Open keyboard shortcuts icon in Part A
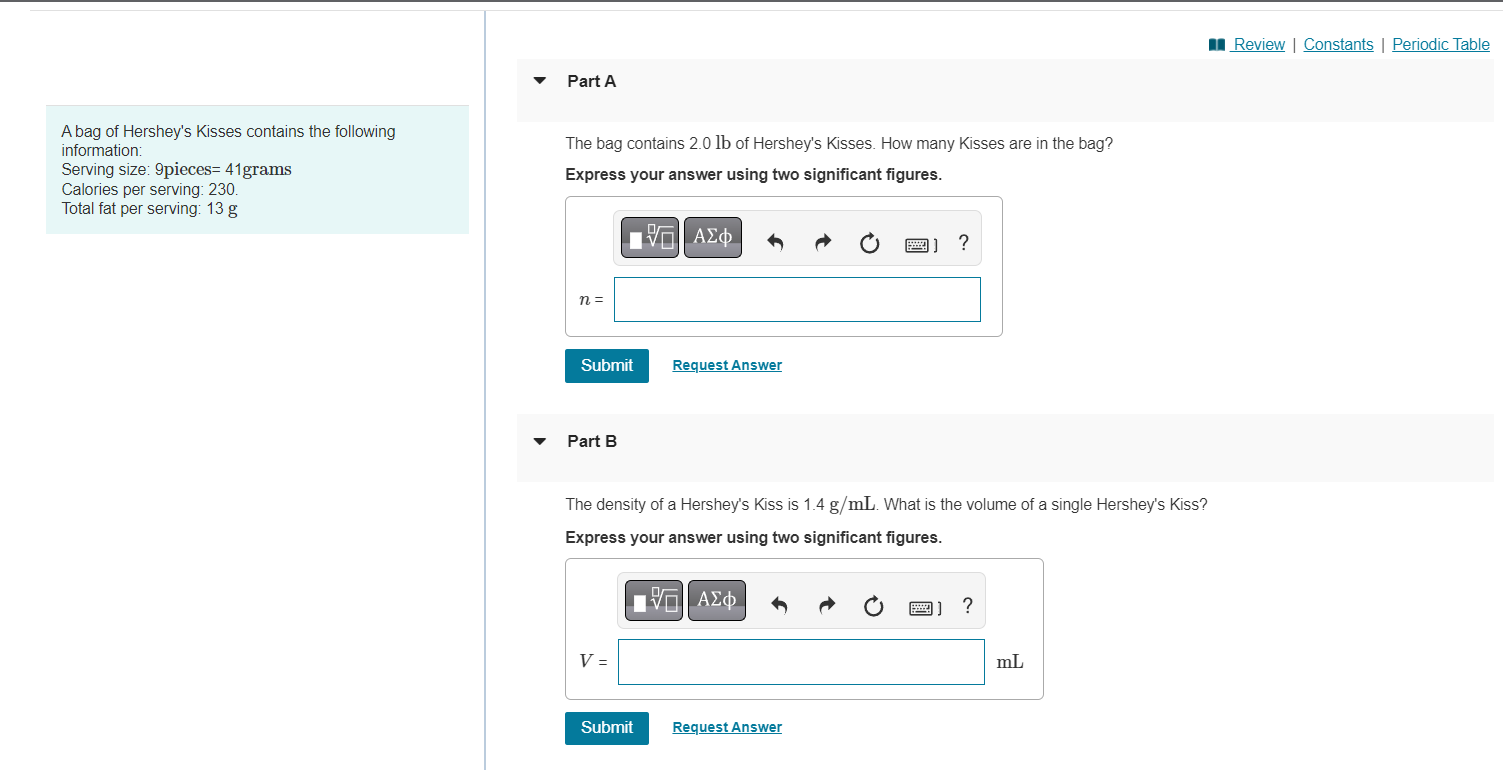The width and height of the screenshot is (1503, 770). (x=919, y=243)
